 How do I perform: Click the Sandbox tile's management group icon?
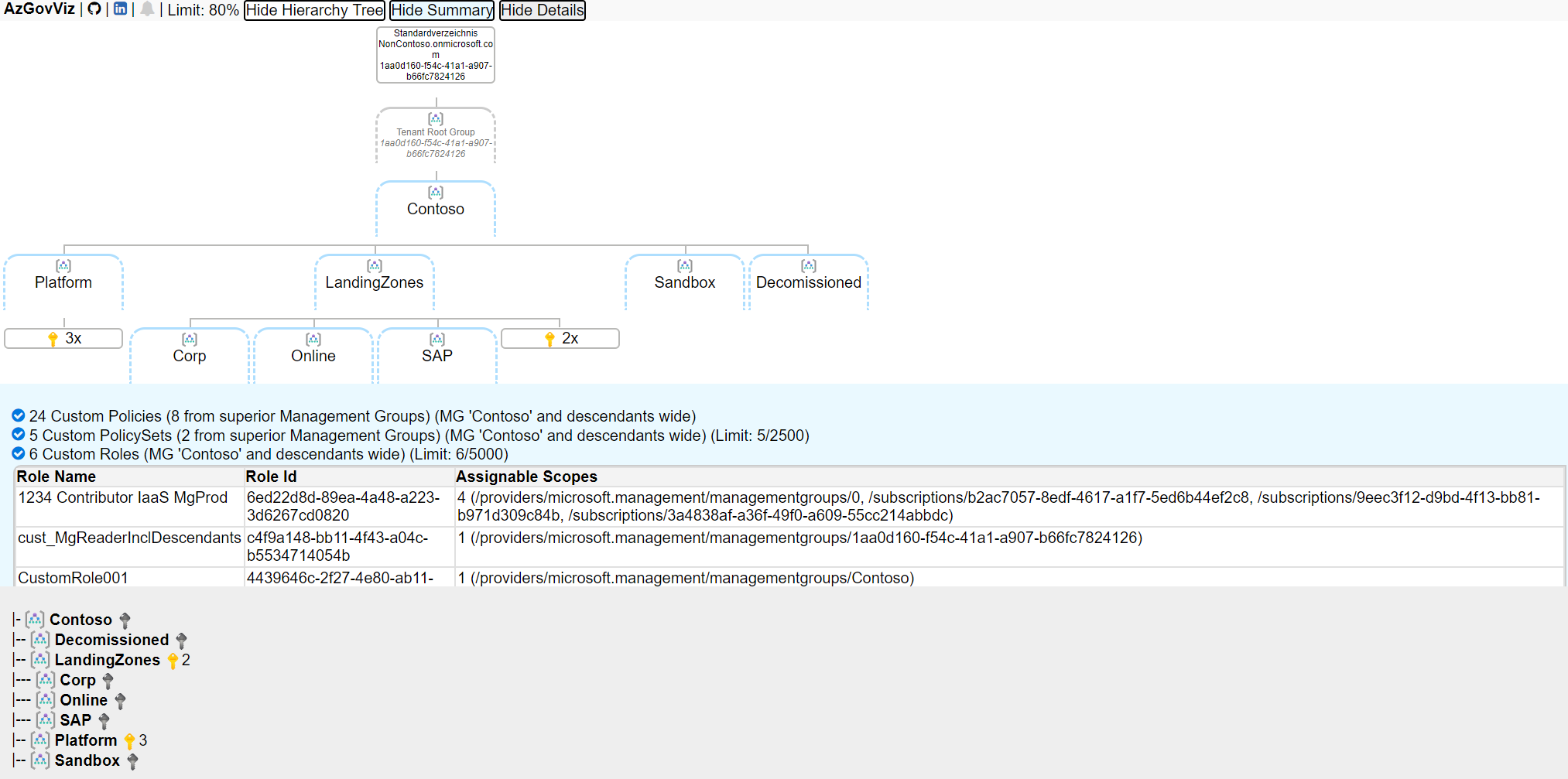(x=685, y=266)
